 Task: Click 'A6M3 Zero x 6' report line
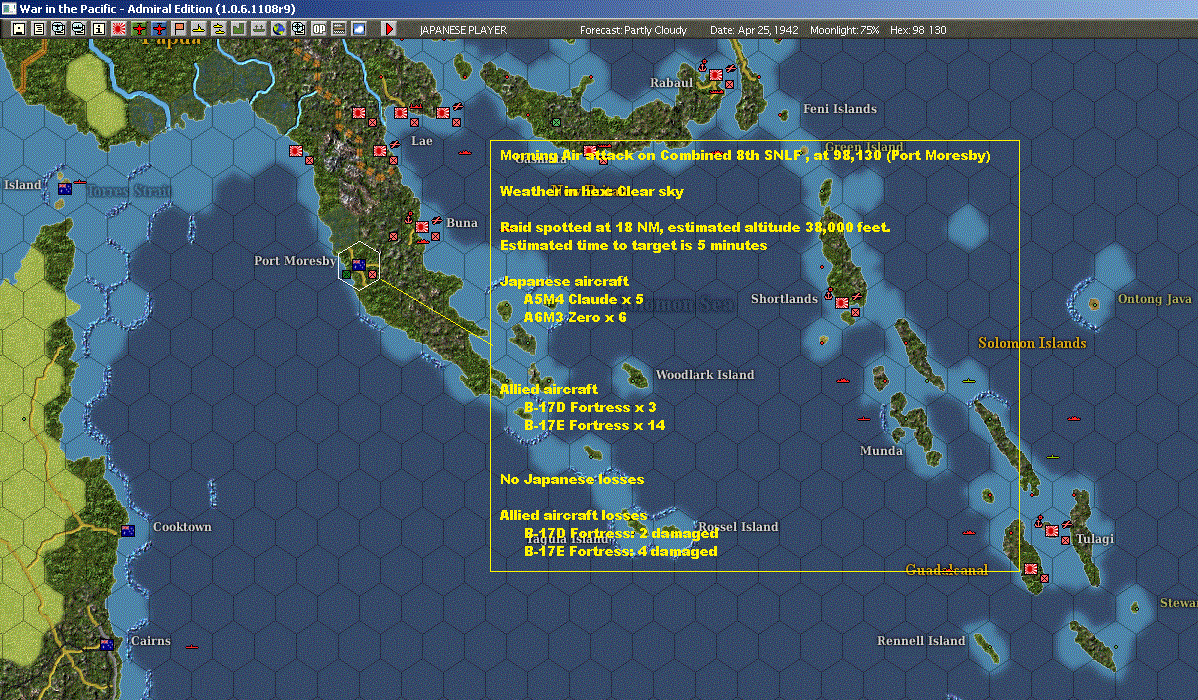point(575,317)
